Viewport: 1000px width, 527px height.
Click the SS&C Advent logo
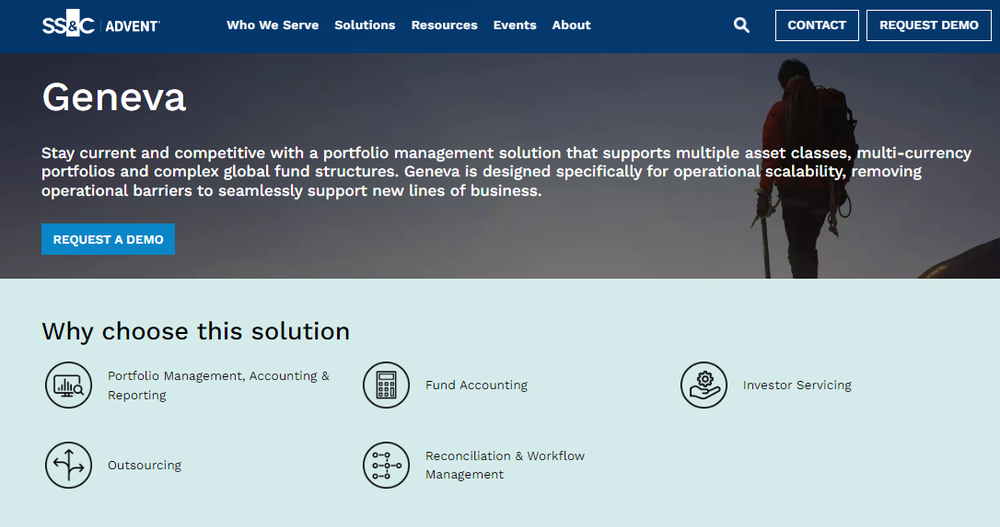tap(101, 24)
